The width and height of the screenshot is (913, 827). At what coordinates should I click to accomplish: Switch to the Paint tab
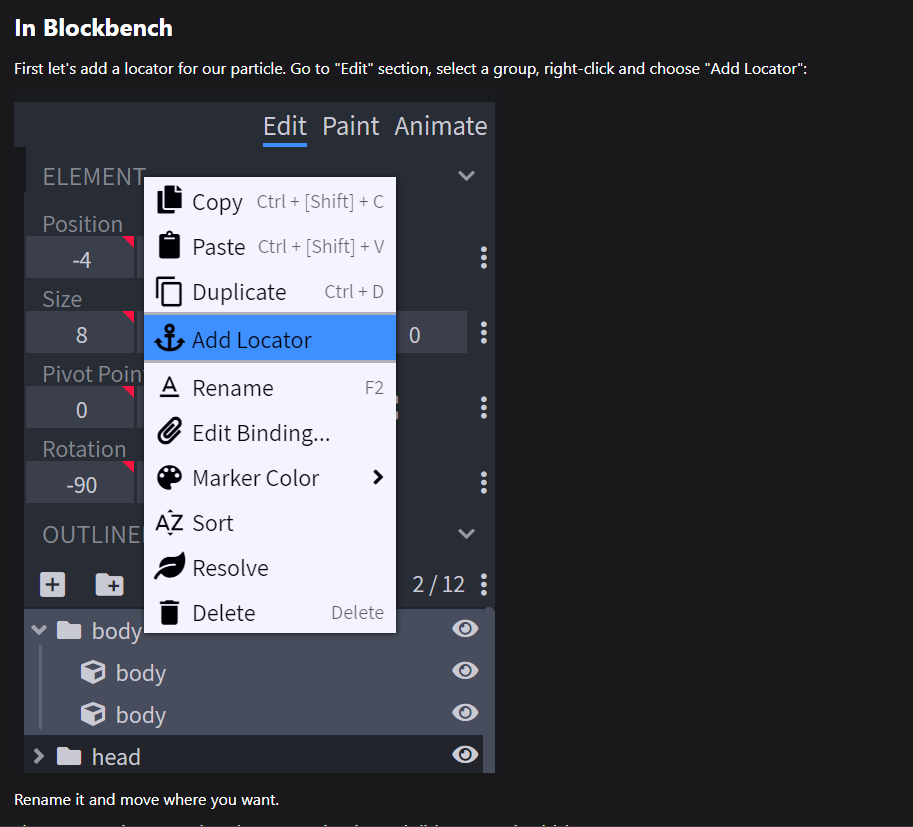click(x=350, y=126)
